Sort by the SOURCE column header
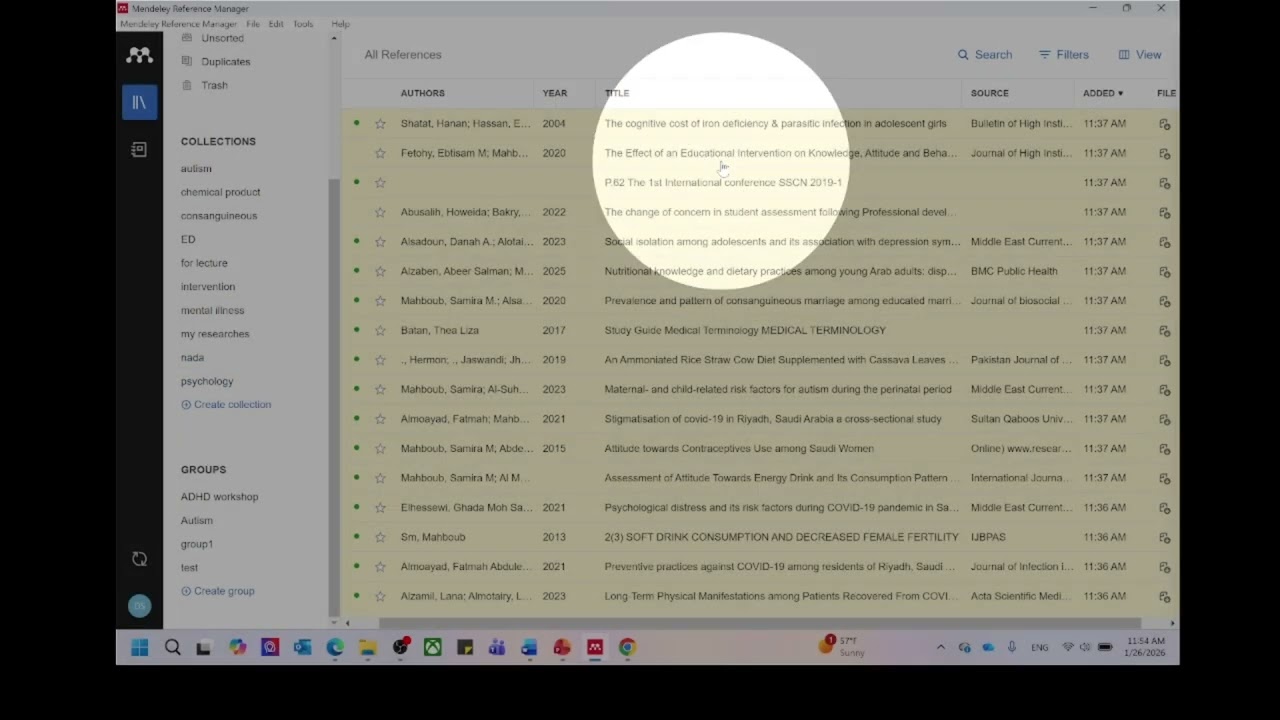This screenshot has width=1280, height=720. (990, 93)
